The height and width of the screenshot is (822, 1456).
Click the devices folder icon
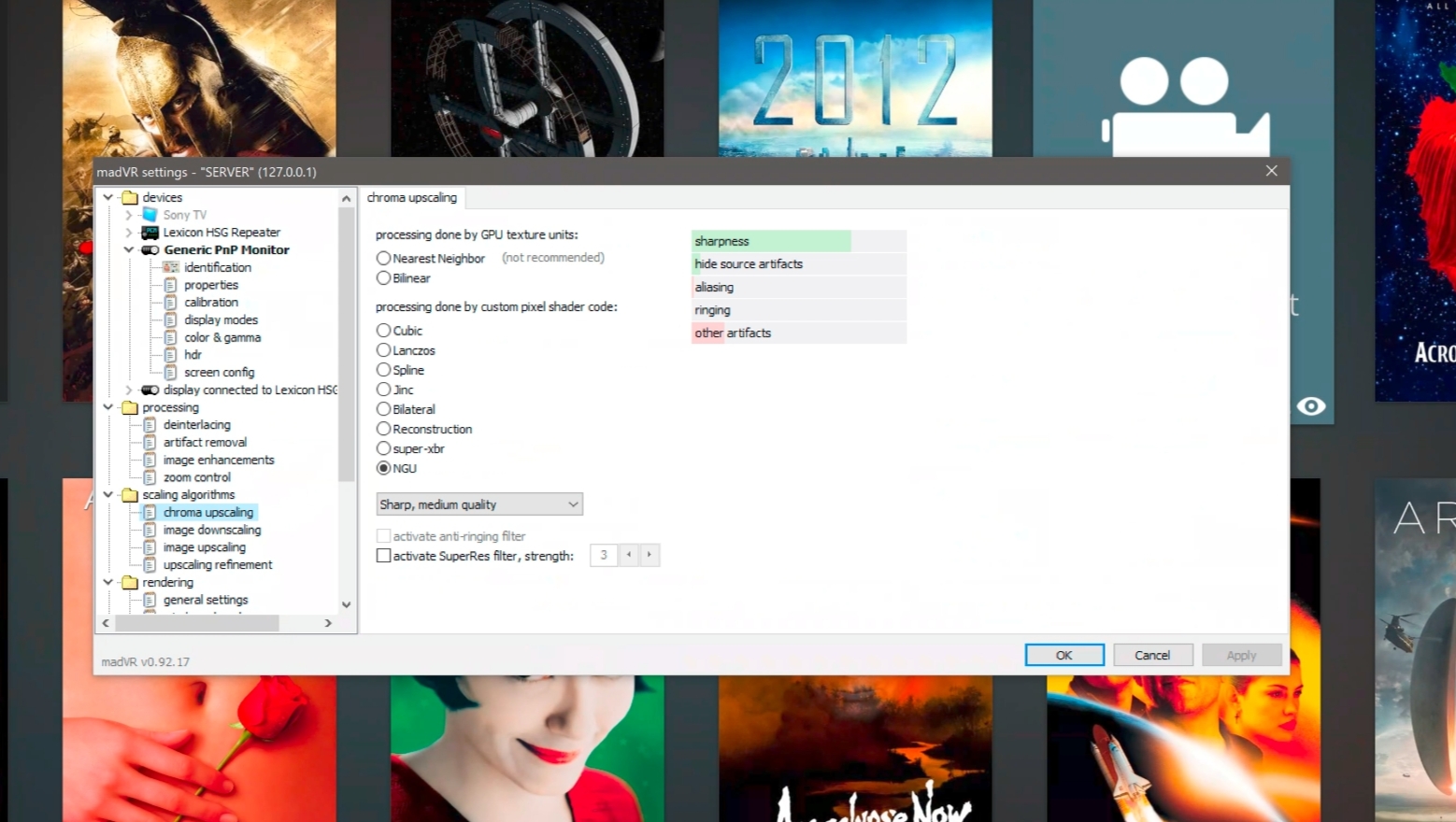[130, 197]
